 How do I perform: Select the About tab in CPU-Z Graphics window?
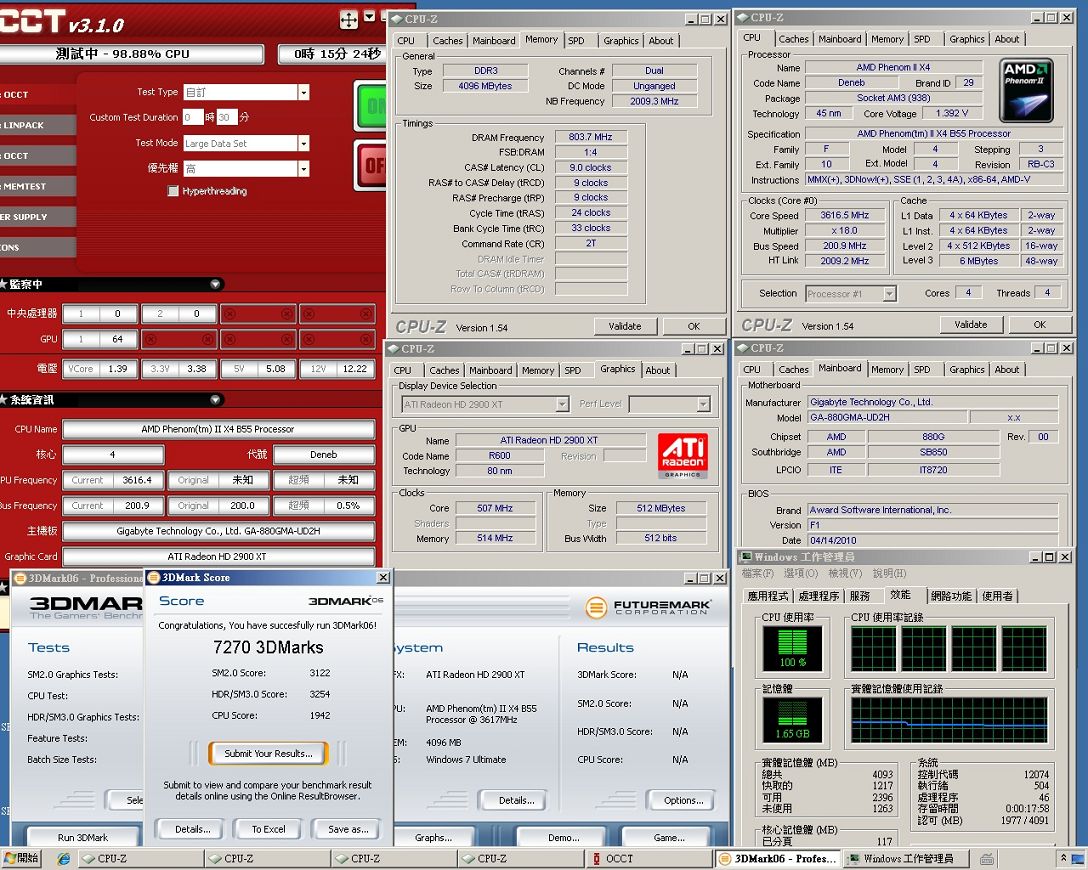coord(658,370)
